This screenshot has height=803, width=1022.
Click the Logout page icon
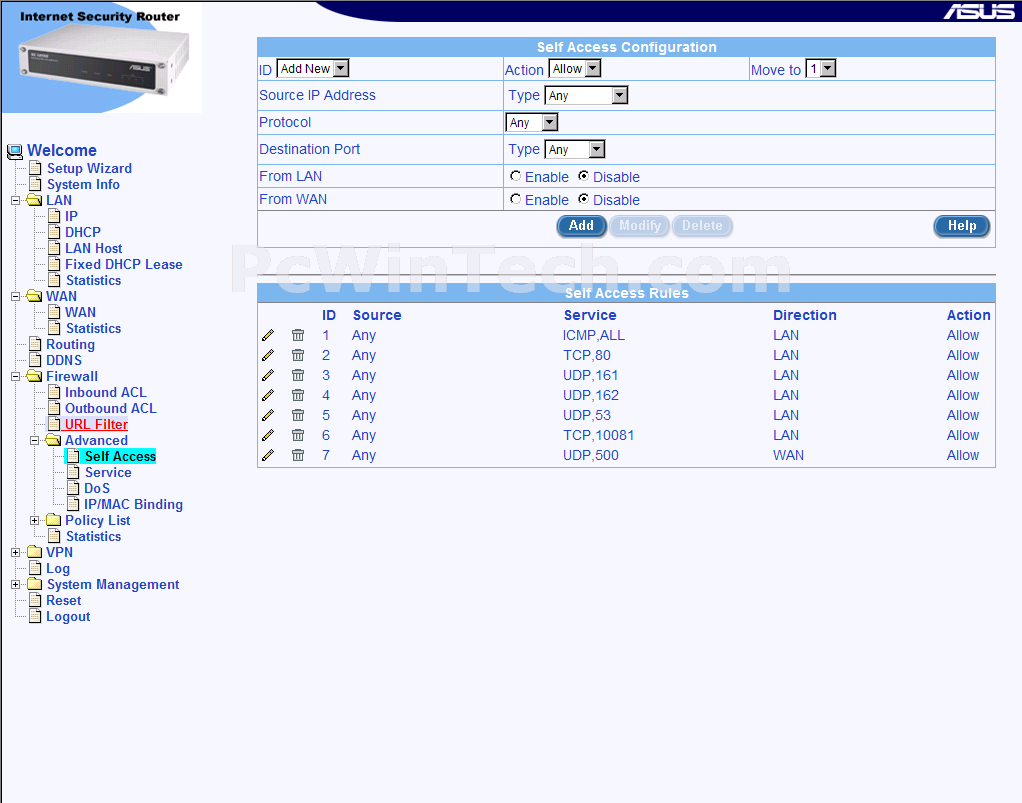pyautogui.click(x=35, y=617)
